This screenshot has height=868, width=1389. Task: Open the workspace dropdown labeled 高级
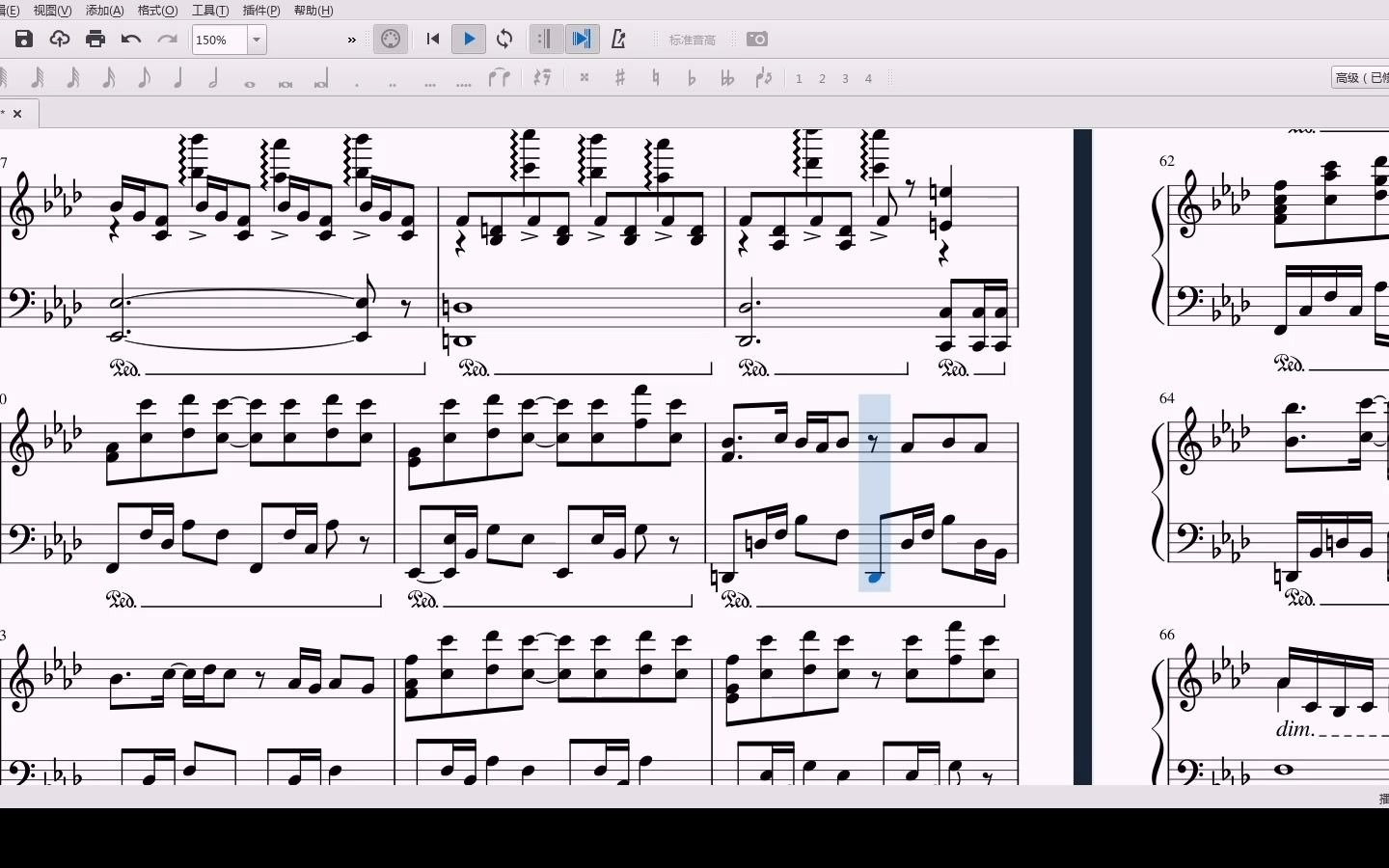pyautogui.click(x=1360, y=78)
